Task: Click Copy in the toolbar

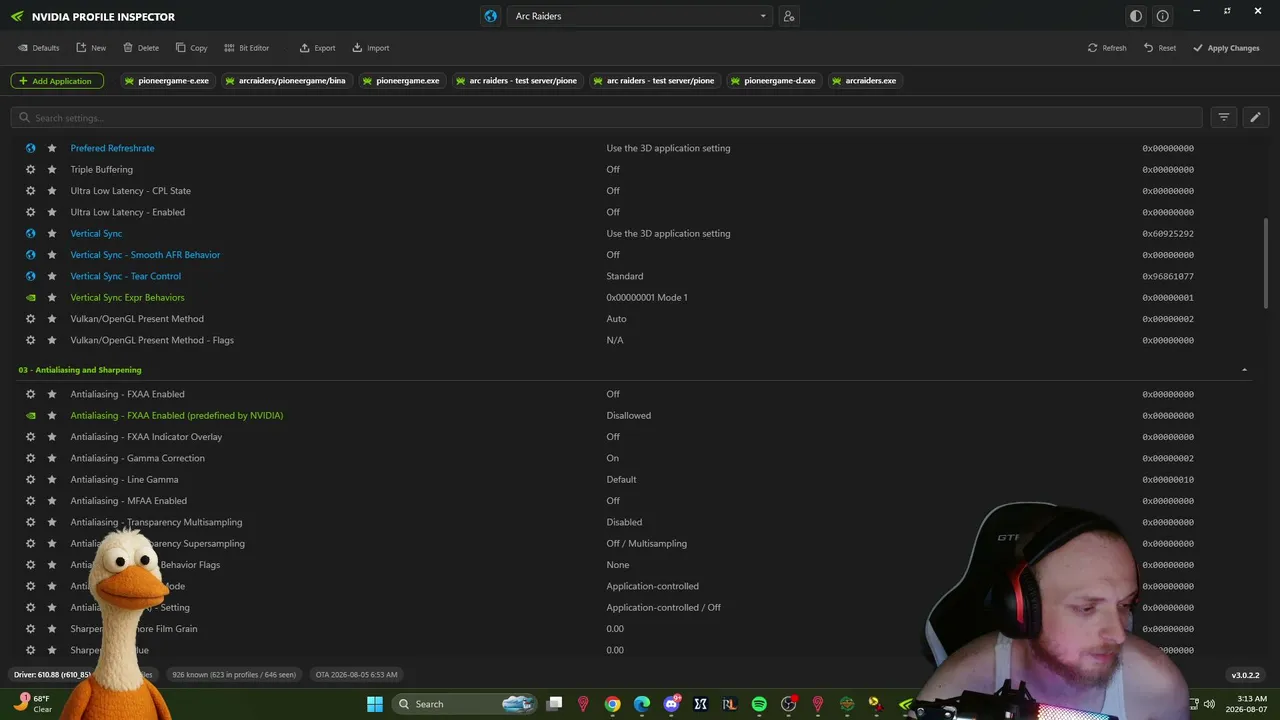Action: tap(192, 48)
